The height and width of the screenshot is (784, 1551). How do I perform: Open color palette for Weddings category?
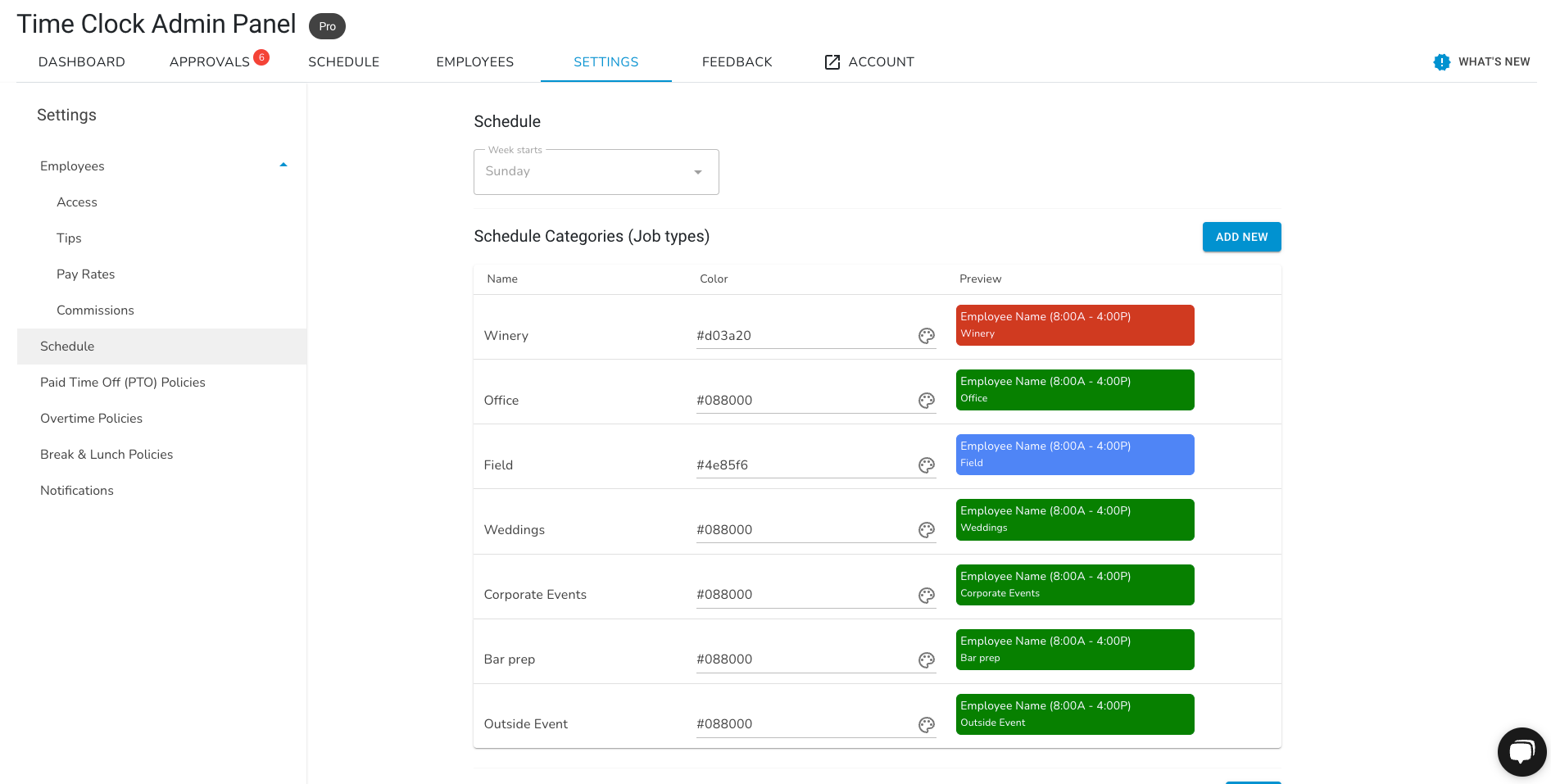click(x=927, y=530)
